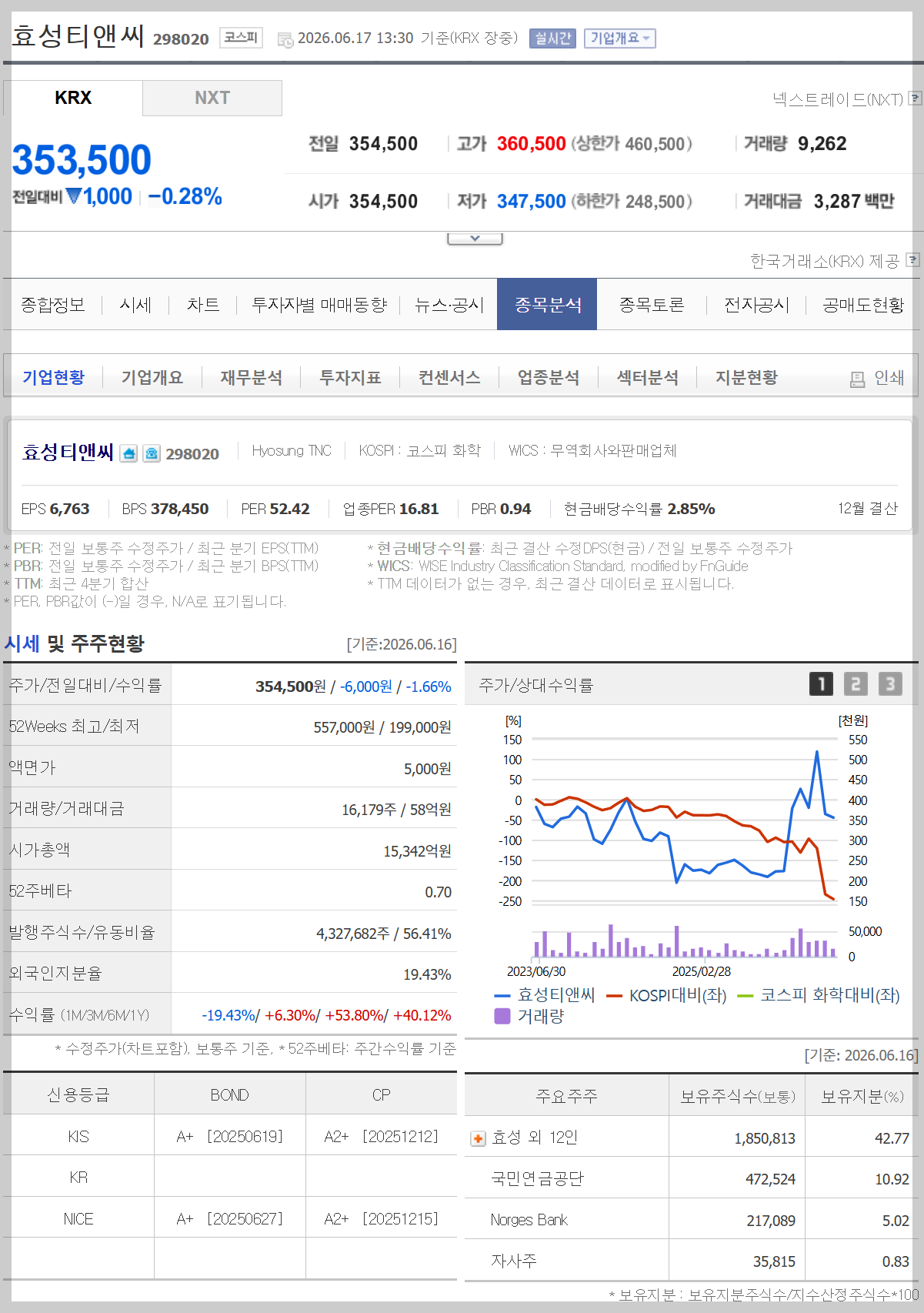The image size is (924, 1313).
Task: Show chart view 1
Action: pos(821,683)
